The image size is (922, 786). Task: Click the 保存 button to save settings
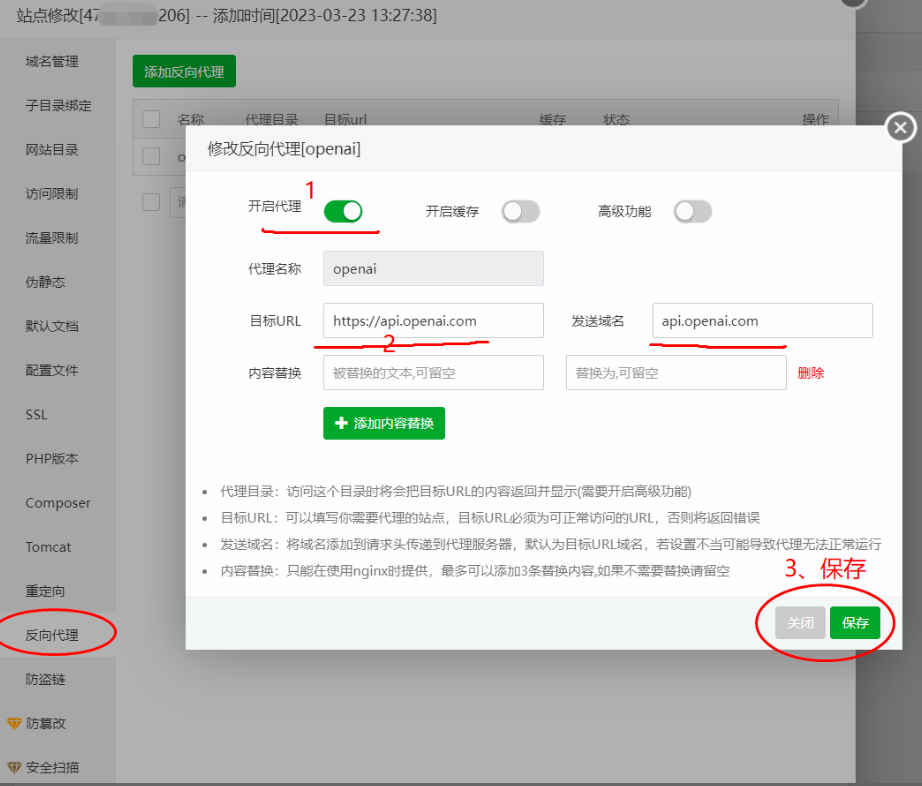[x=856, y=622]
